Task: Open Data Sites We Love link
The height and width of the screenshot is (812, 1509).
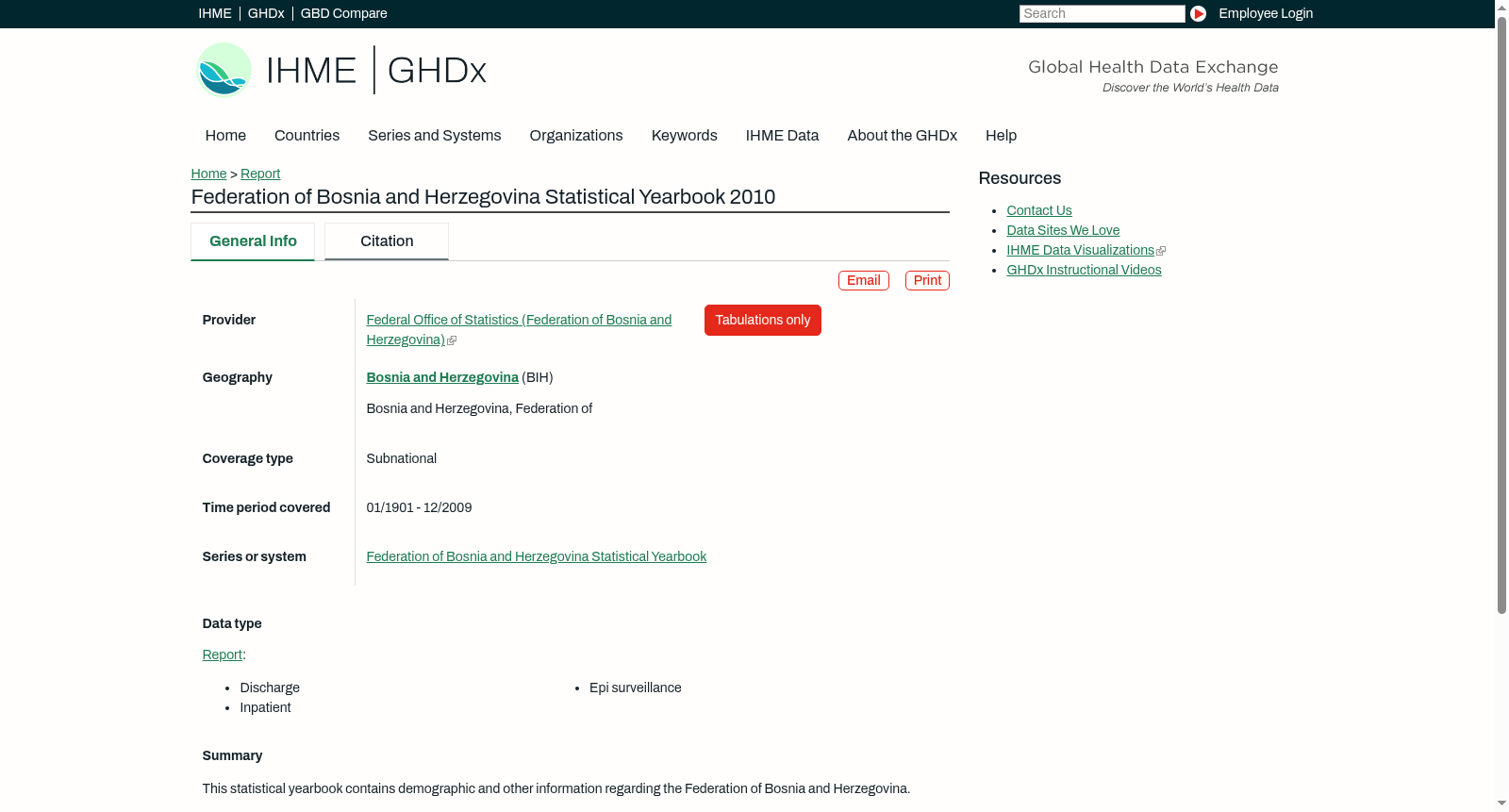Action: [x=1063, y=231]
